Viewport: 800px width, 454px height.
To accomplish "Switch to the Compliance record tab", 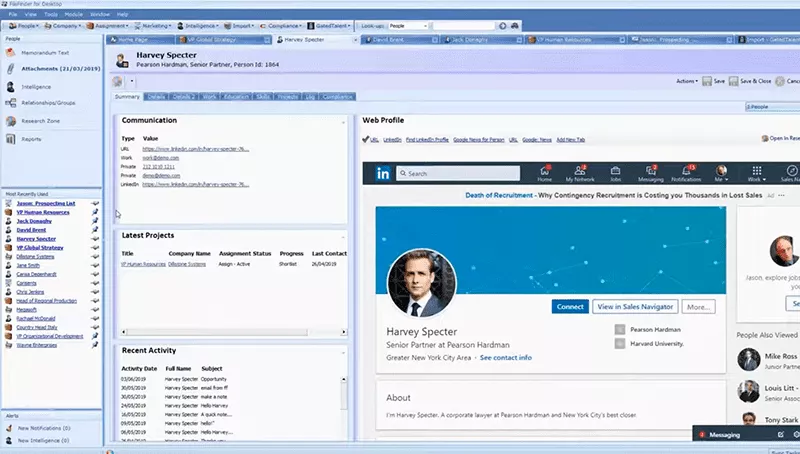I will pos(337,96).
